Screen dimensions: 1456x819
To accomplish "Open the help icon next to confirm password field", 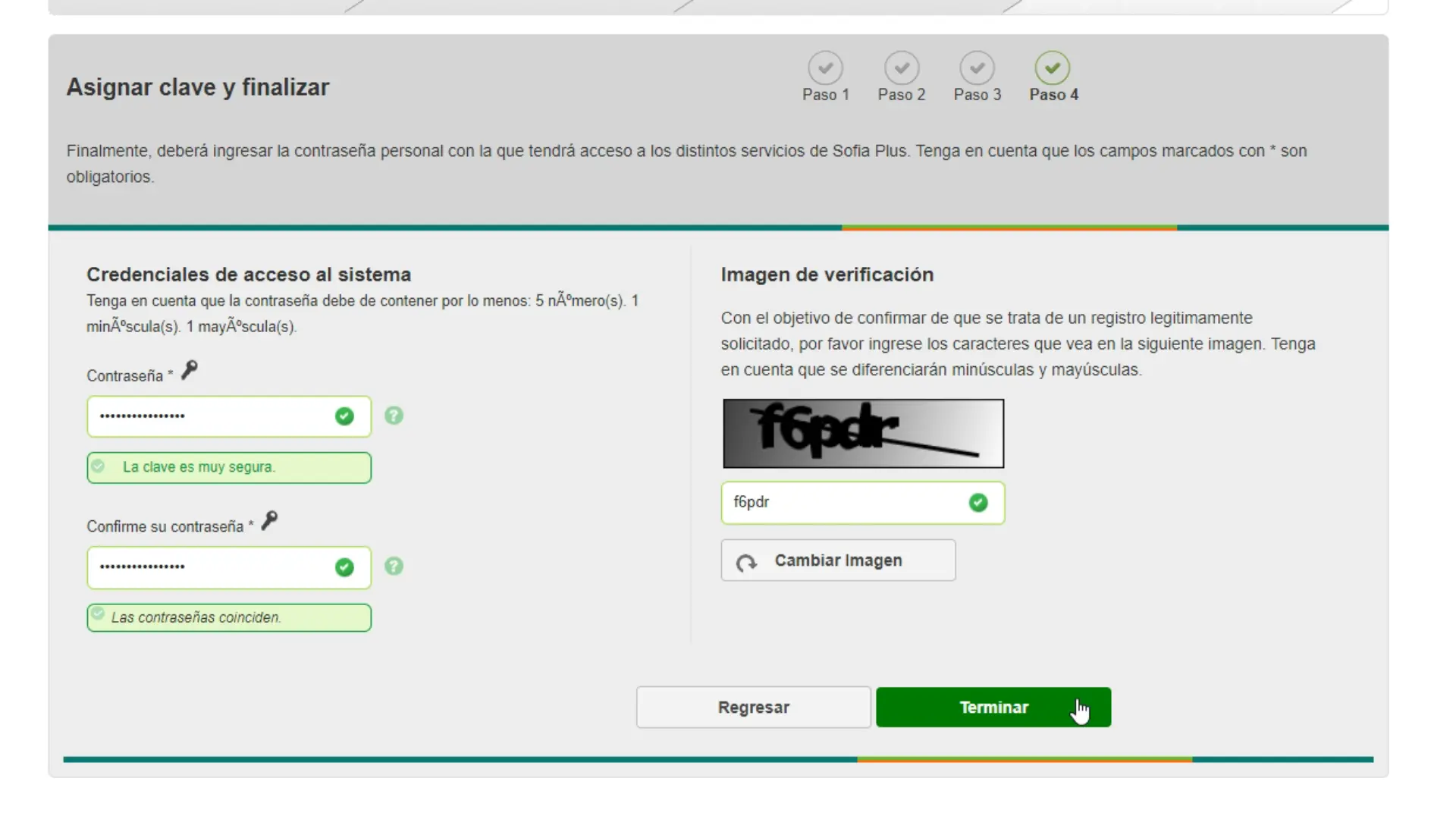I will pyautogui.click(x=394, y=566).
